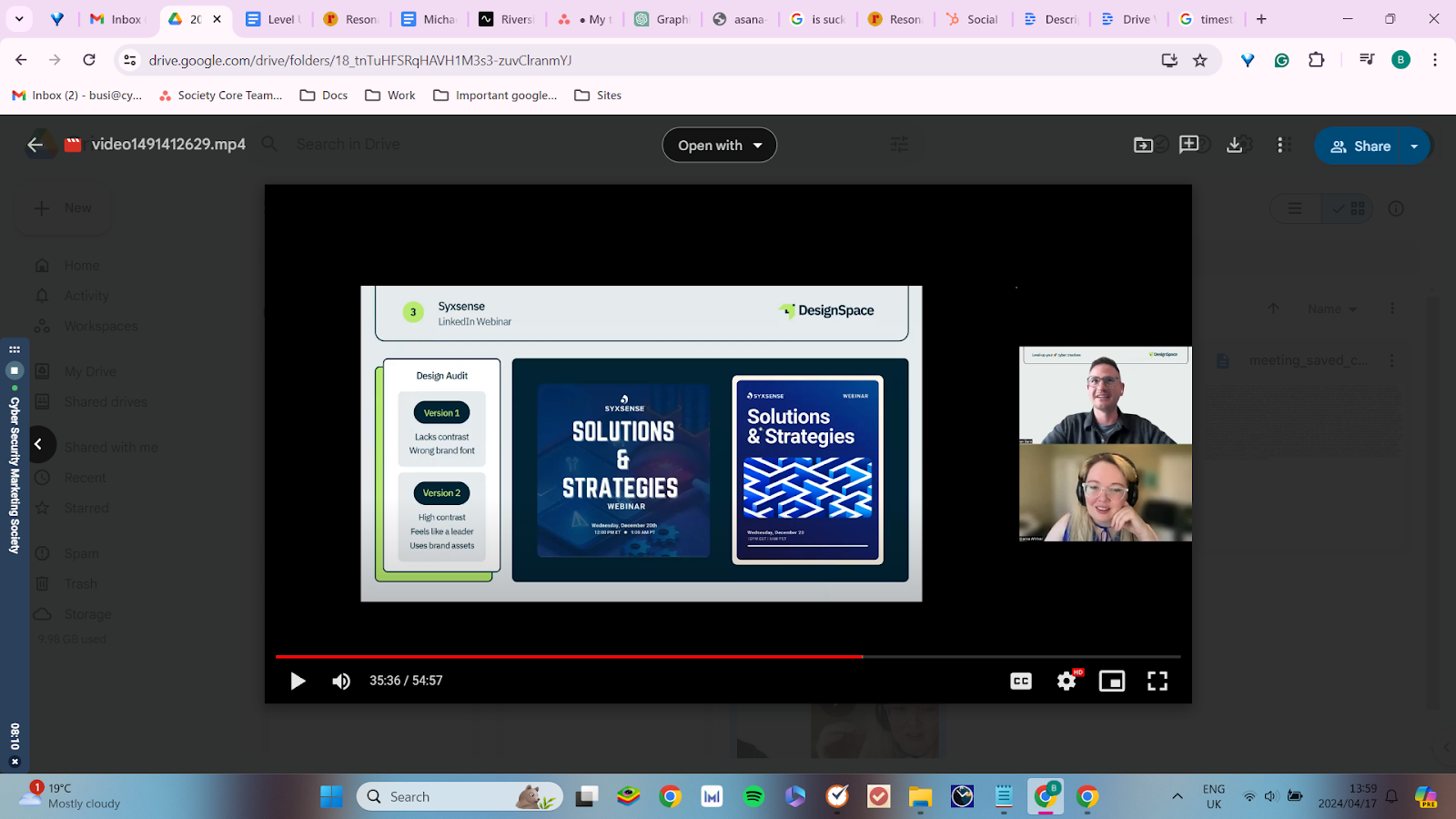Open the Sites bookmark folder
1456x819 pixels.
pos(599,95)
